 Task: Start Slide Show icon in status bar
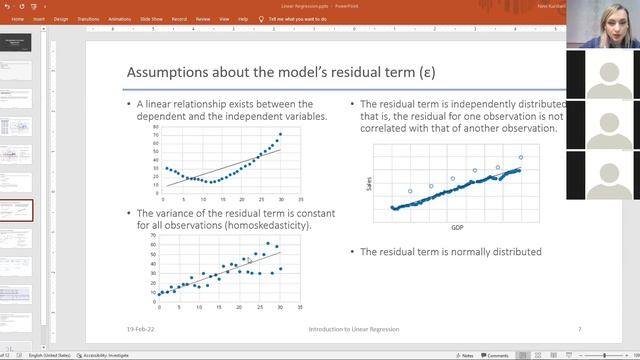(569, 356)
